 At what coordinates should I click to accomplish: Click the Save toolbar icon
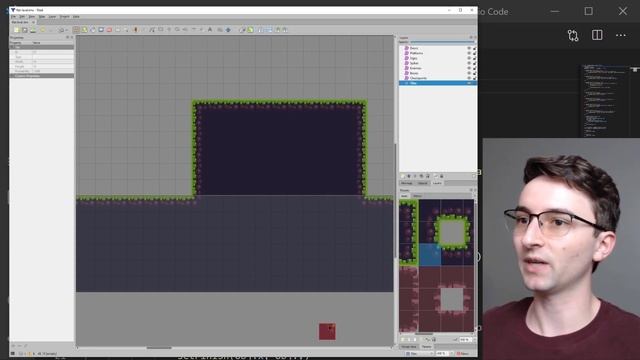(x=33, y=30)
